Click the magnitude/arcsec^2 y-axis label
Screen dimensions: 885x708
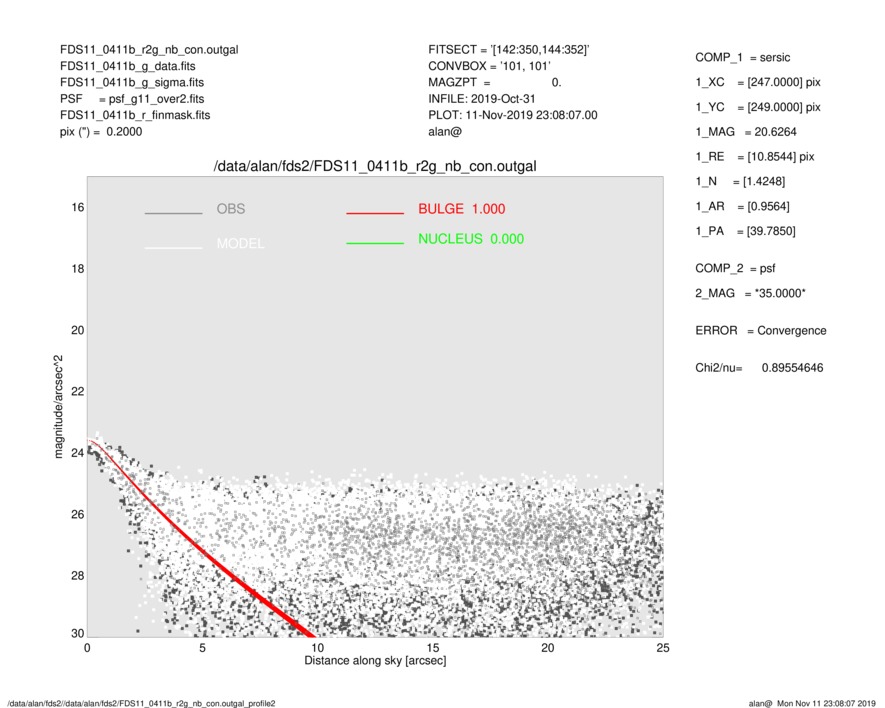coord(58,407)
